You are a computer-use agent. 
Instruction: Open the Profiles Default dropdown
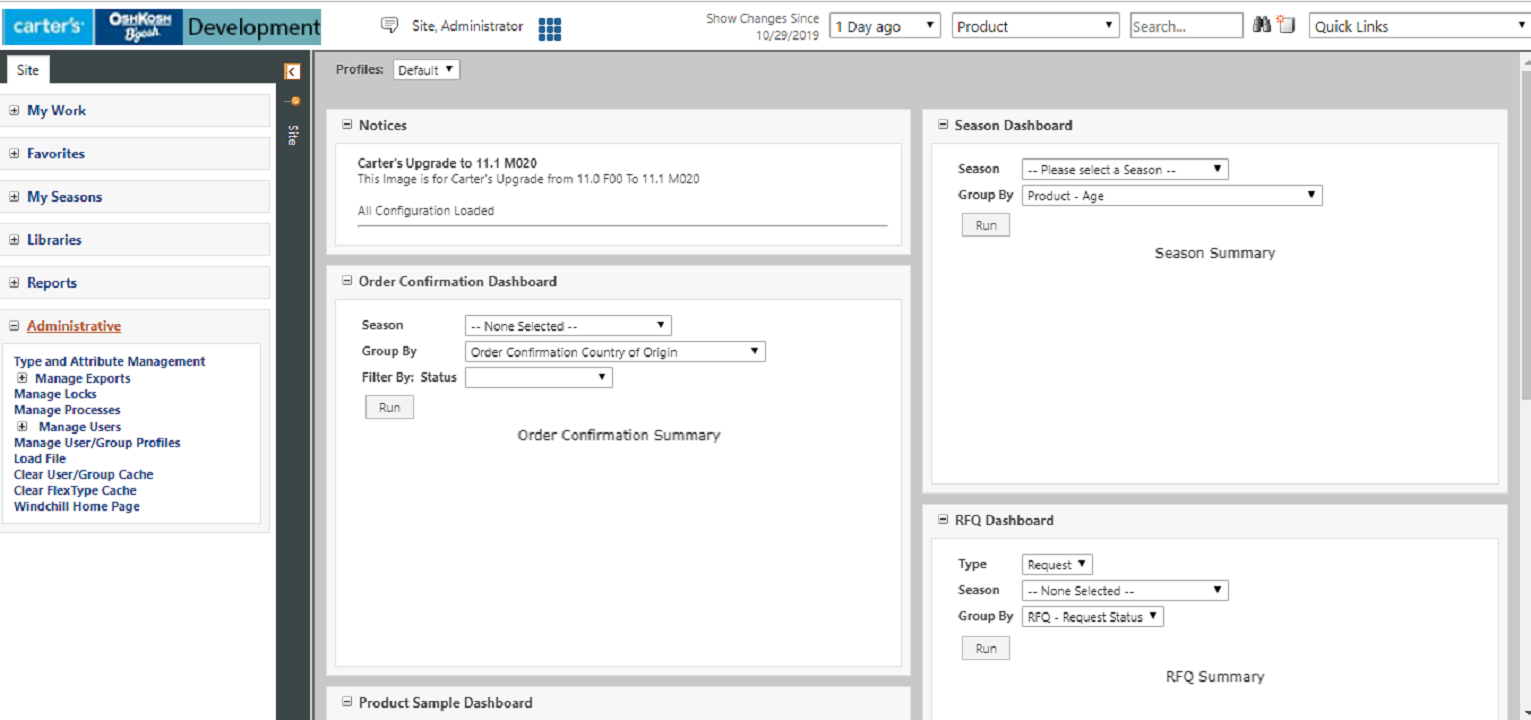click(427, 70)
